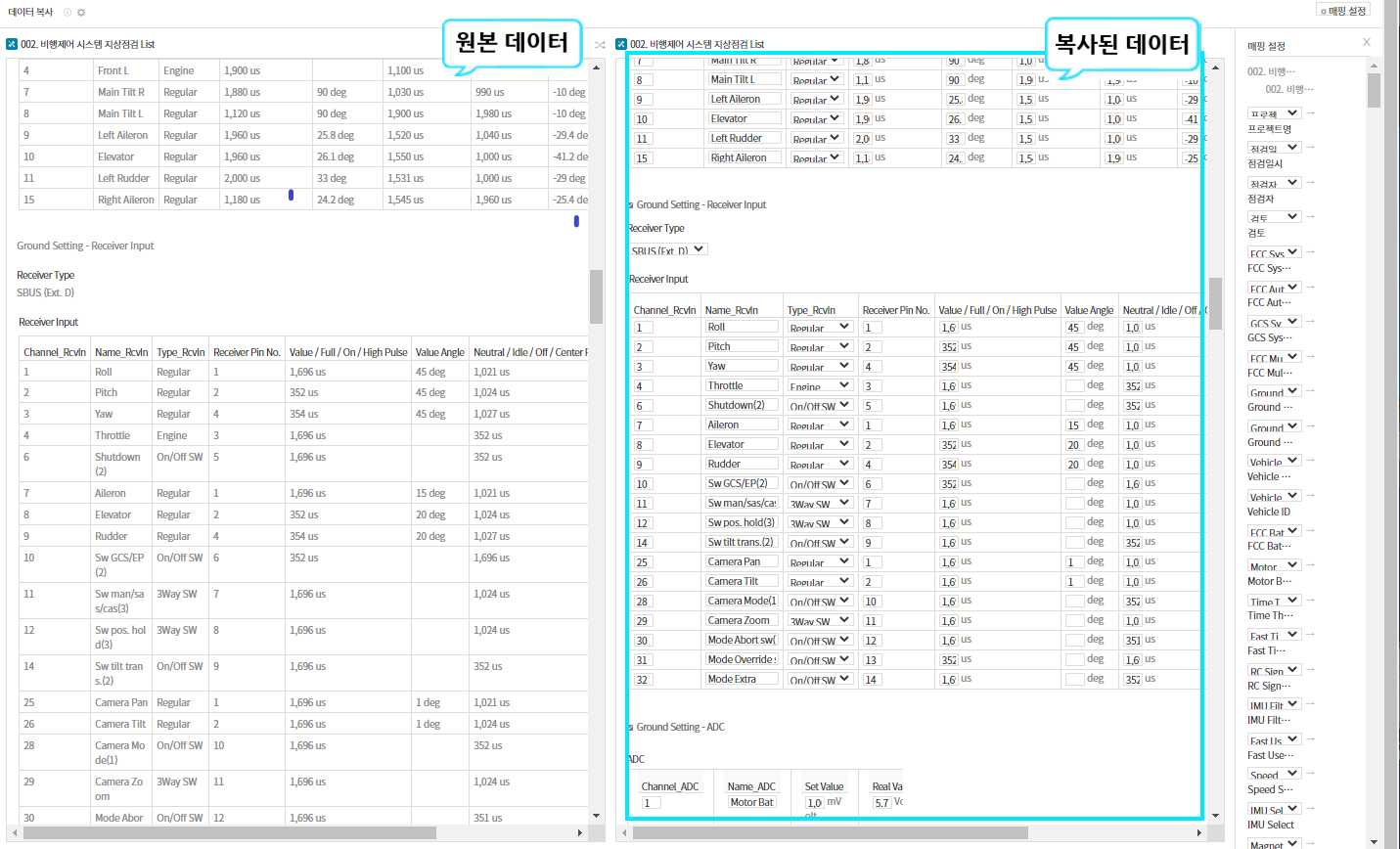Open the Time Th mapping dropdown

pos(1274,601)
